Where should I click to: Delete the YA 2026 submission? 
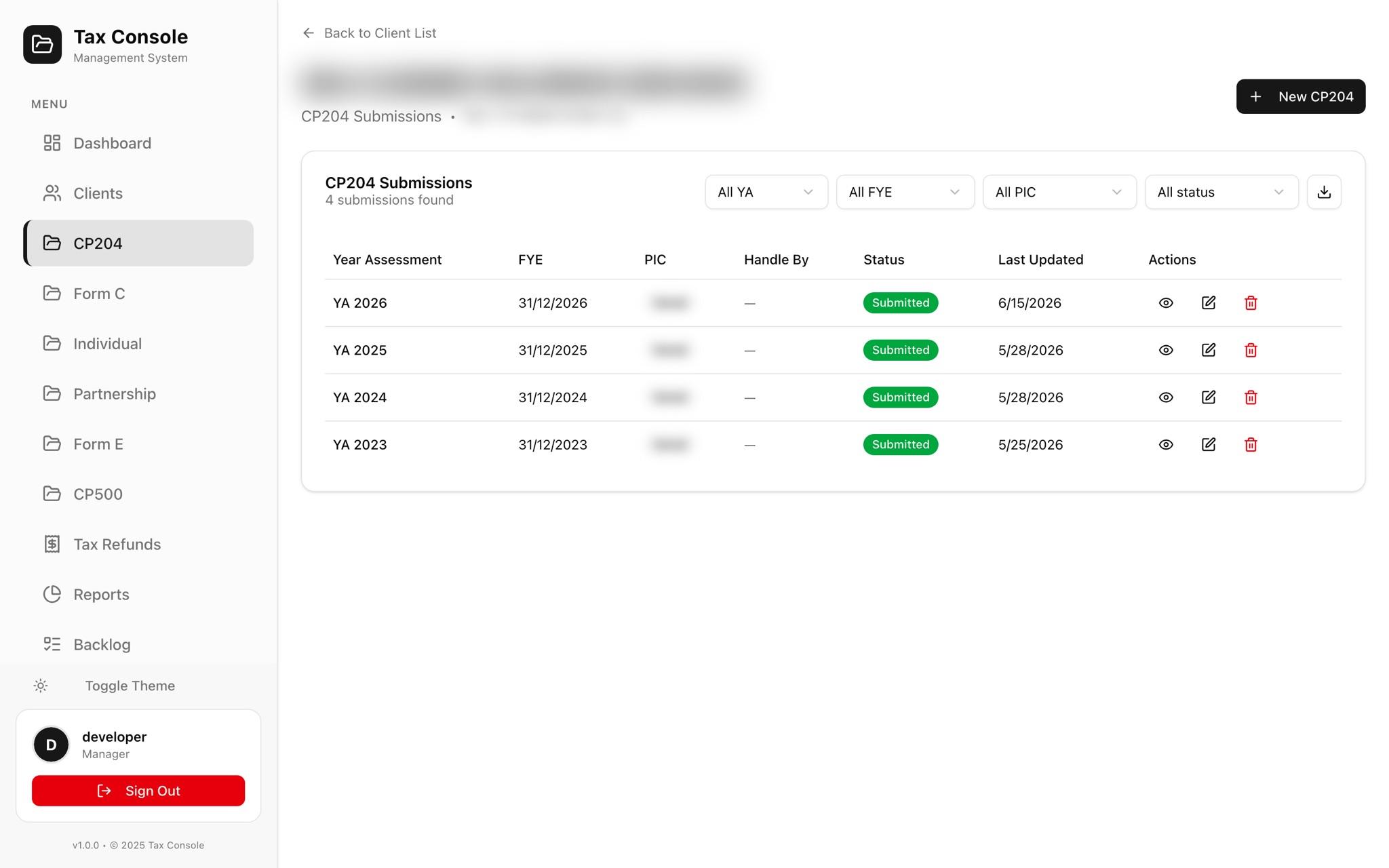tap(1251, 303)
